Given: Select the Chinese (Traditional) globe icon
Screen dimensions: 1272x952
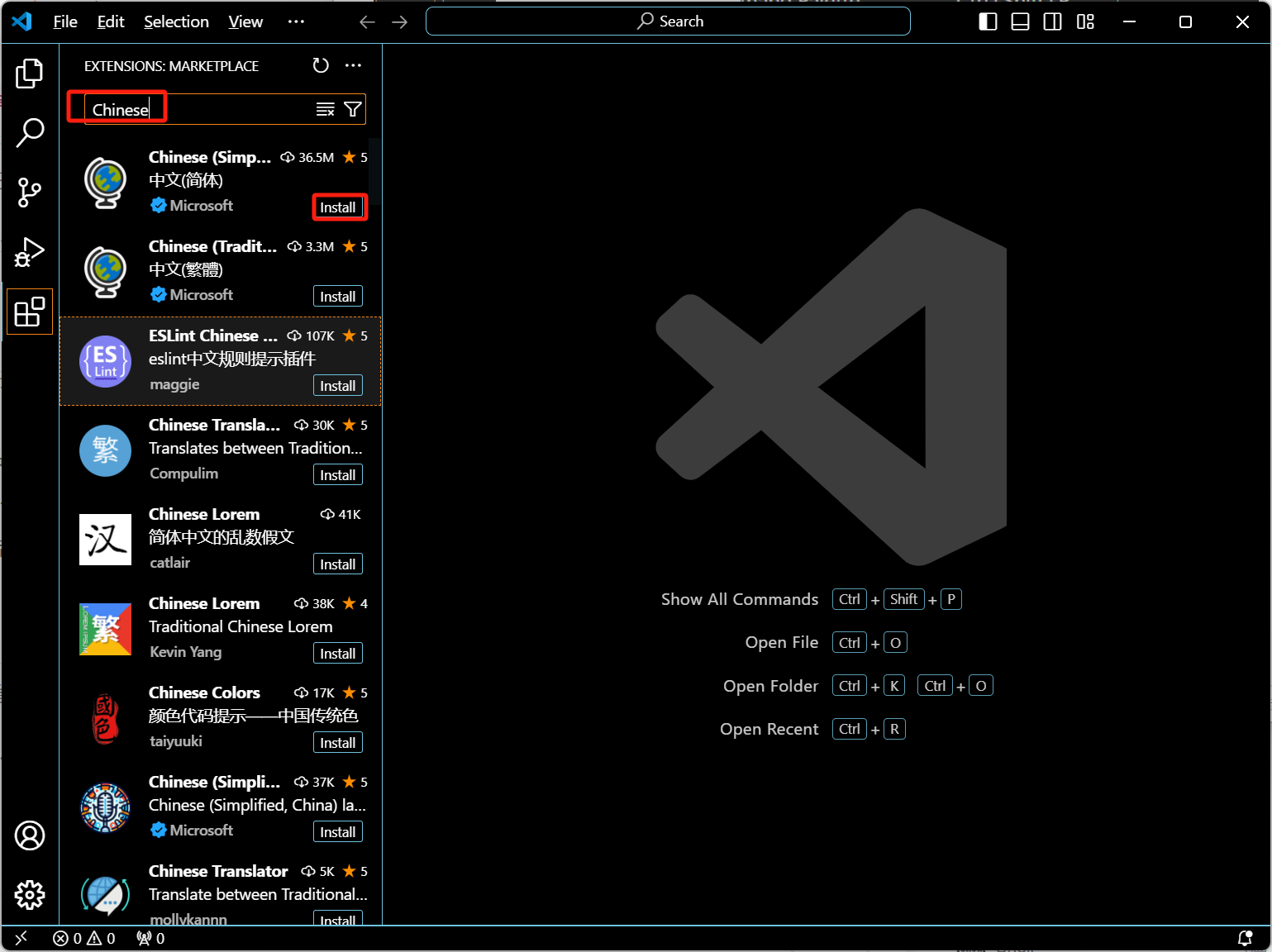Looking at the screenshot, I should click(x=105, y=272).
